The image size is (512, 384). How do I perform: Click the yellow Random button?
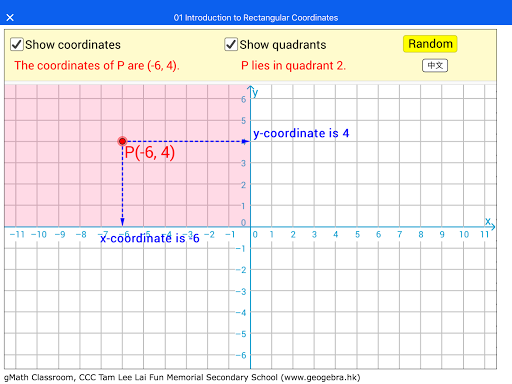point(430,44)
